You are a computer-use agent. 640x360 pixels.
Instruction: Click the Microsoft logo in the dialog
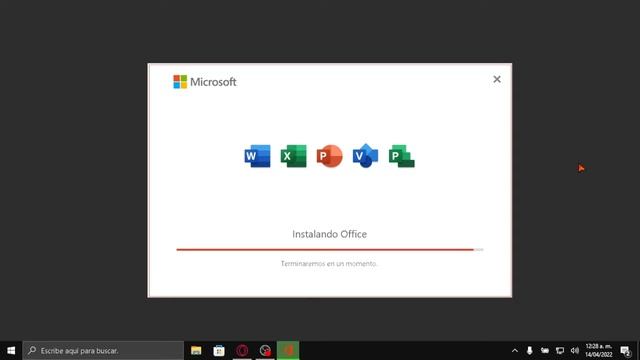[204, 82]
